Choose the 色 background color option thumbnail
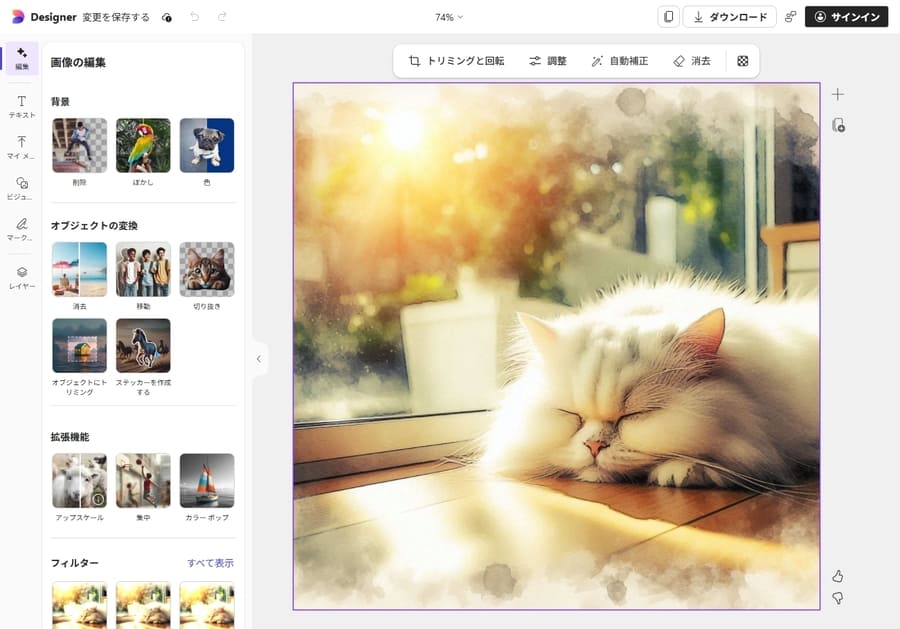Screen dimensions: 900x629 pos(207,145)
